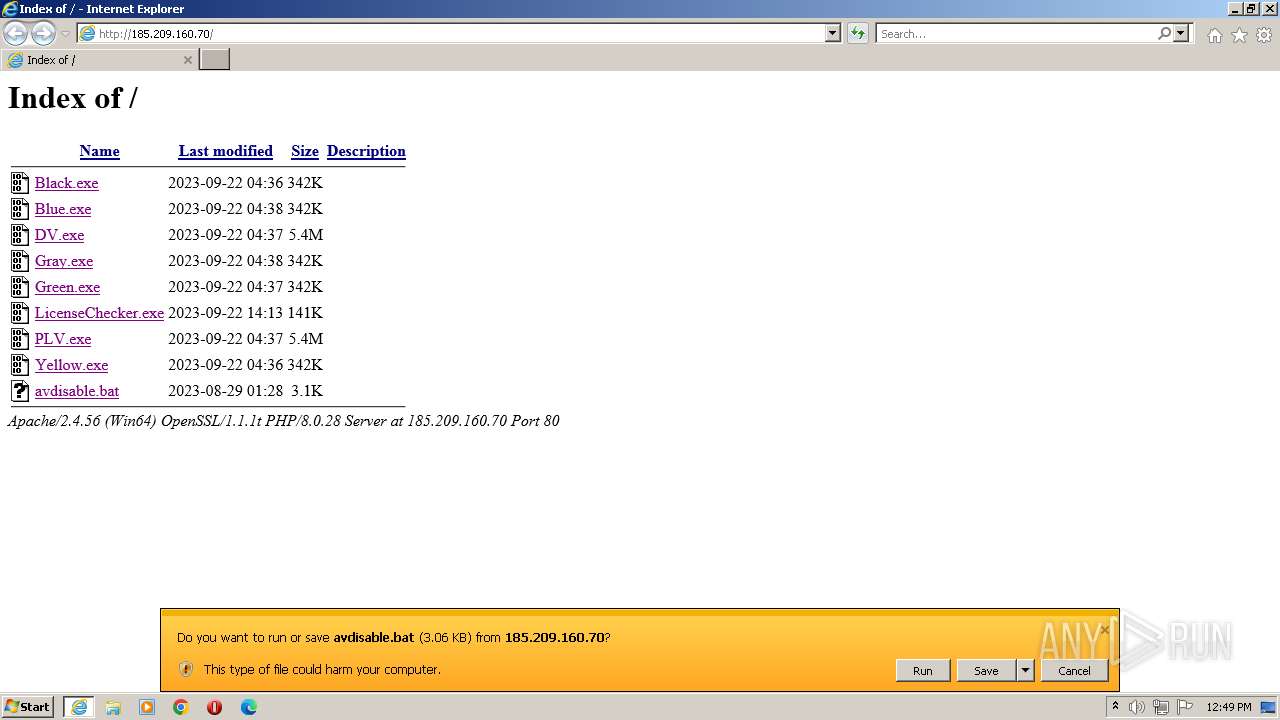Sort listing by Description

pos(366,151)
